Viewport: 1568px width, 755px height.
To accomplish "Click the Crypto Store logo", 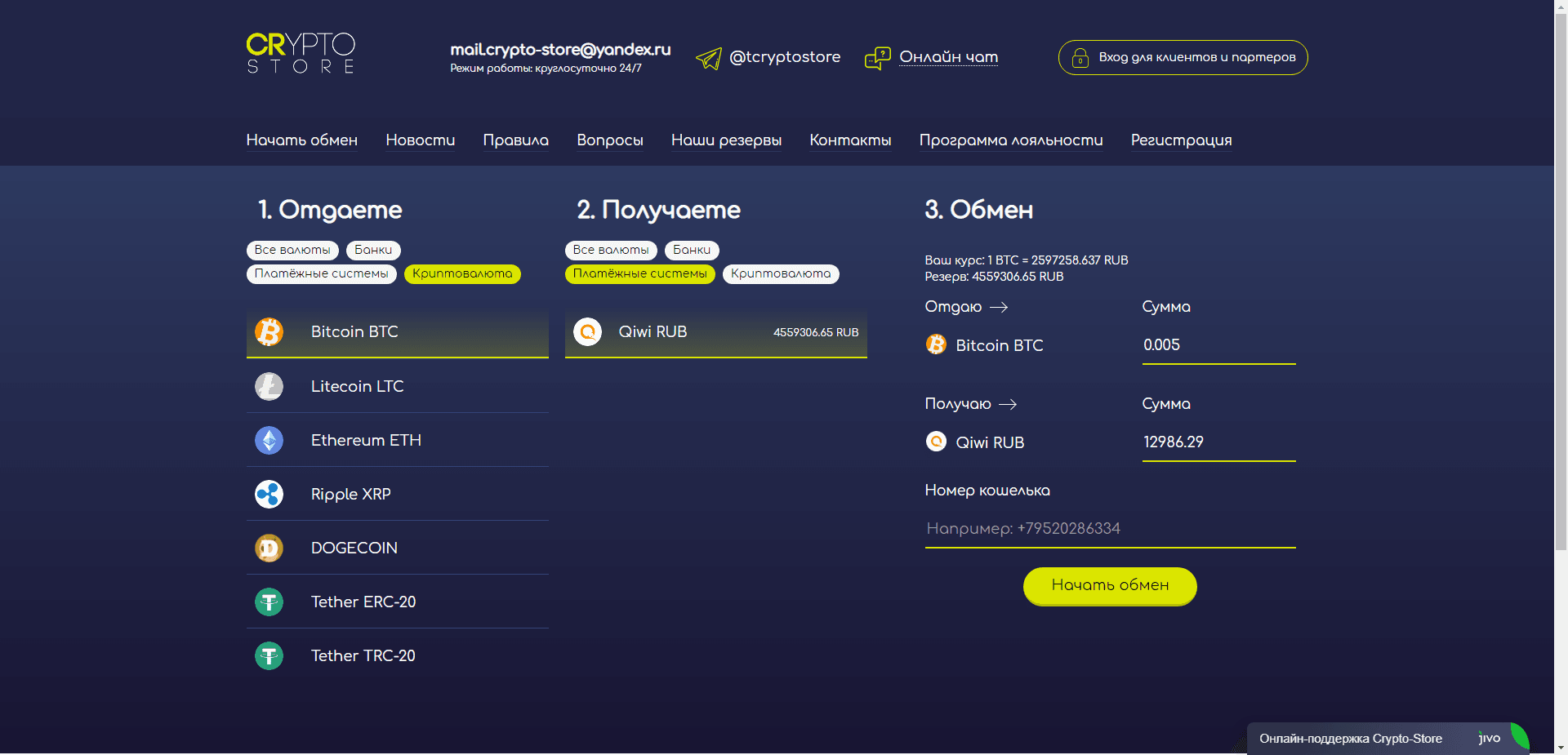I will [x=301, y=53].
